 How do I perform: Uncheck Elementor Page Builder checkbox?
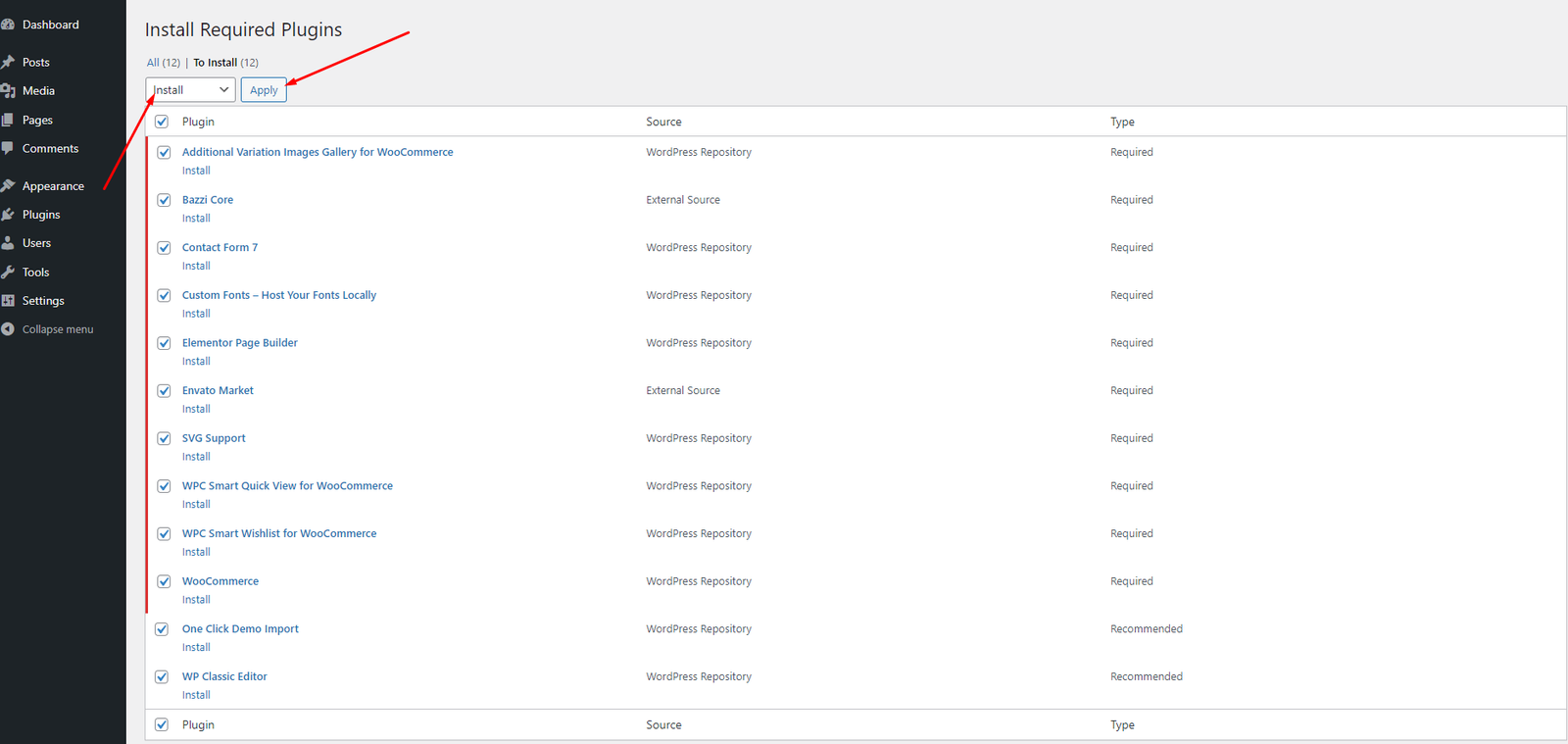coord(164,343)
